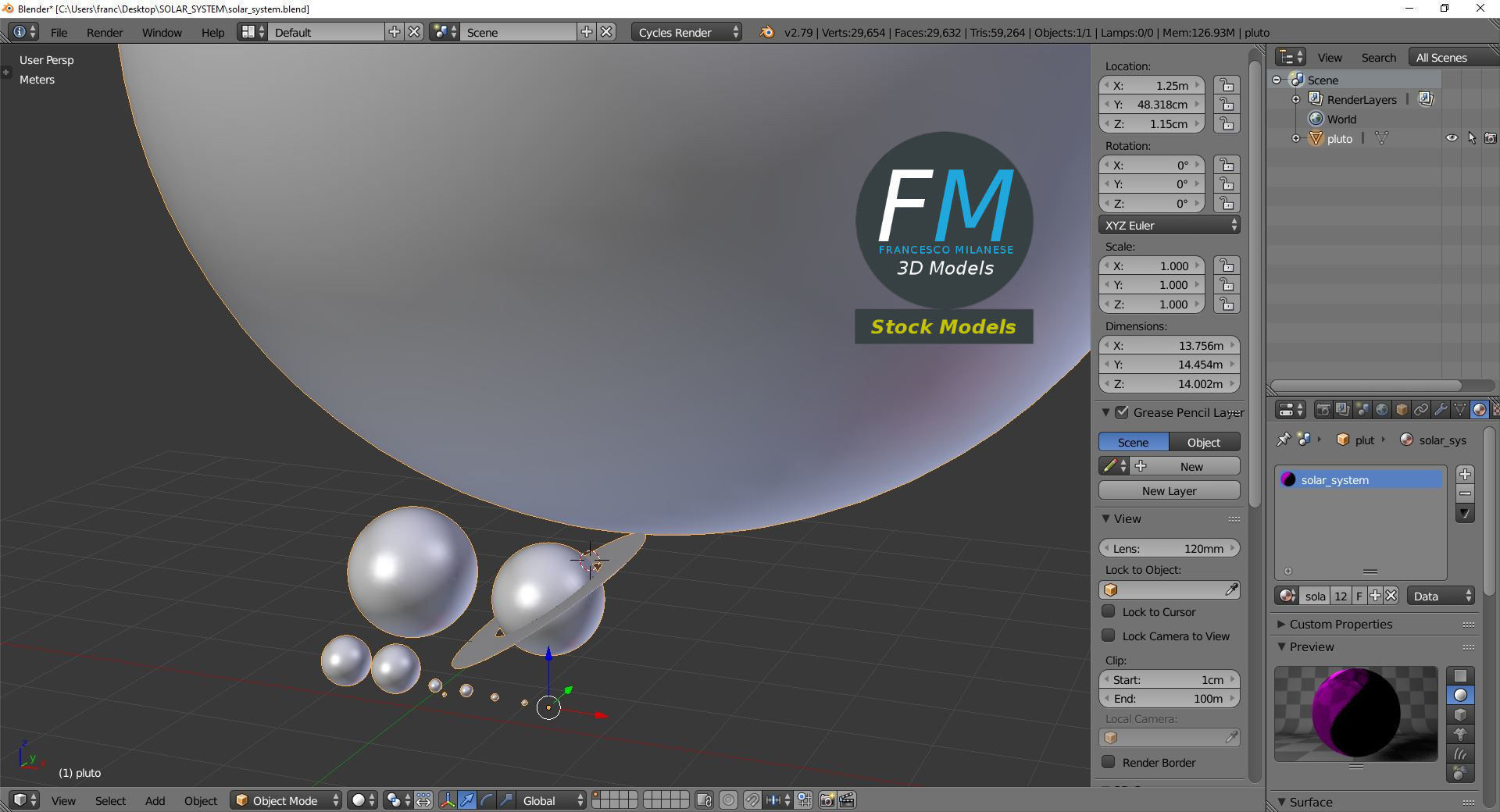Enable Lock to Cursor checkbox
1500x812 pixels.
click(x=1108, y=611)
